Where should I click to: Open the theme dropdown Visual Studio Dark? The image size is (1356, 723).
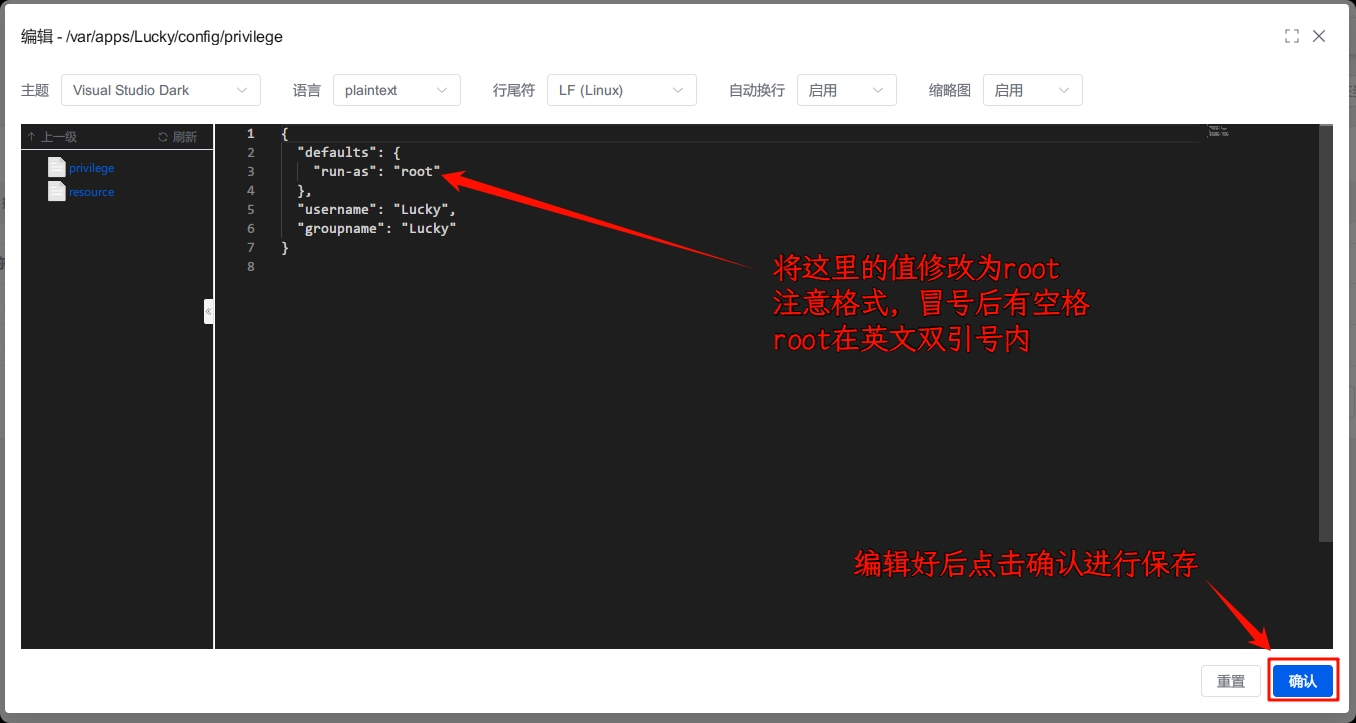coord(160,90)
